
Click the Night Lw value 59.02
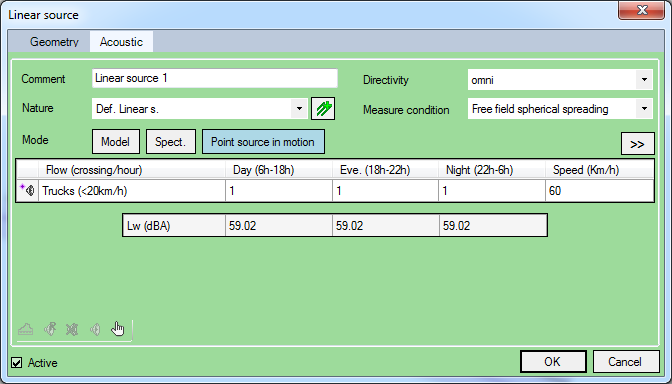pyautogui.click(x=493, y=225)
